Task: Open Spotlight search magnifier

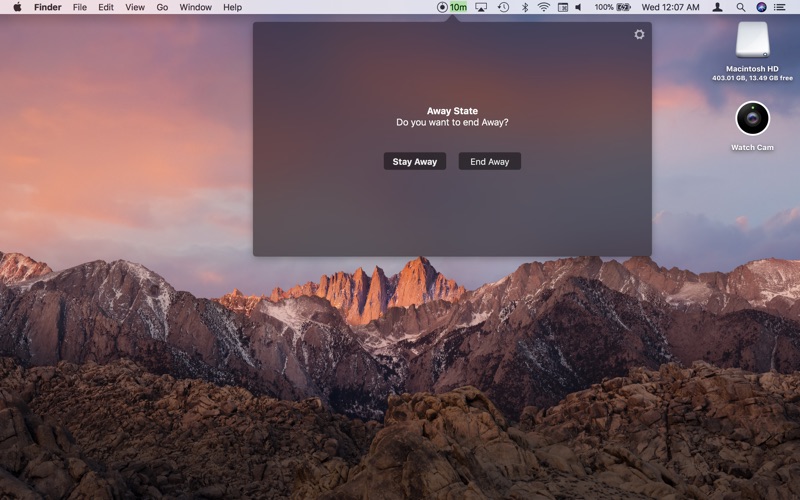Action: click(740, 7)
